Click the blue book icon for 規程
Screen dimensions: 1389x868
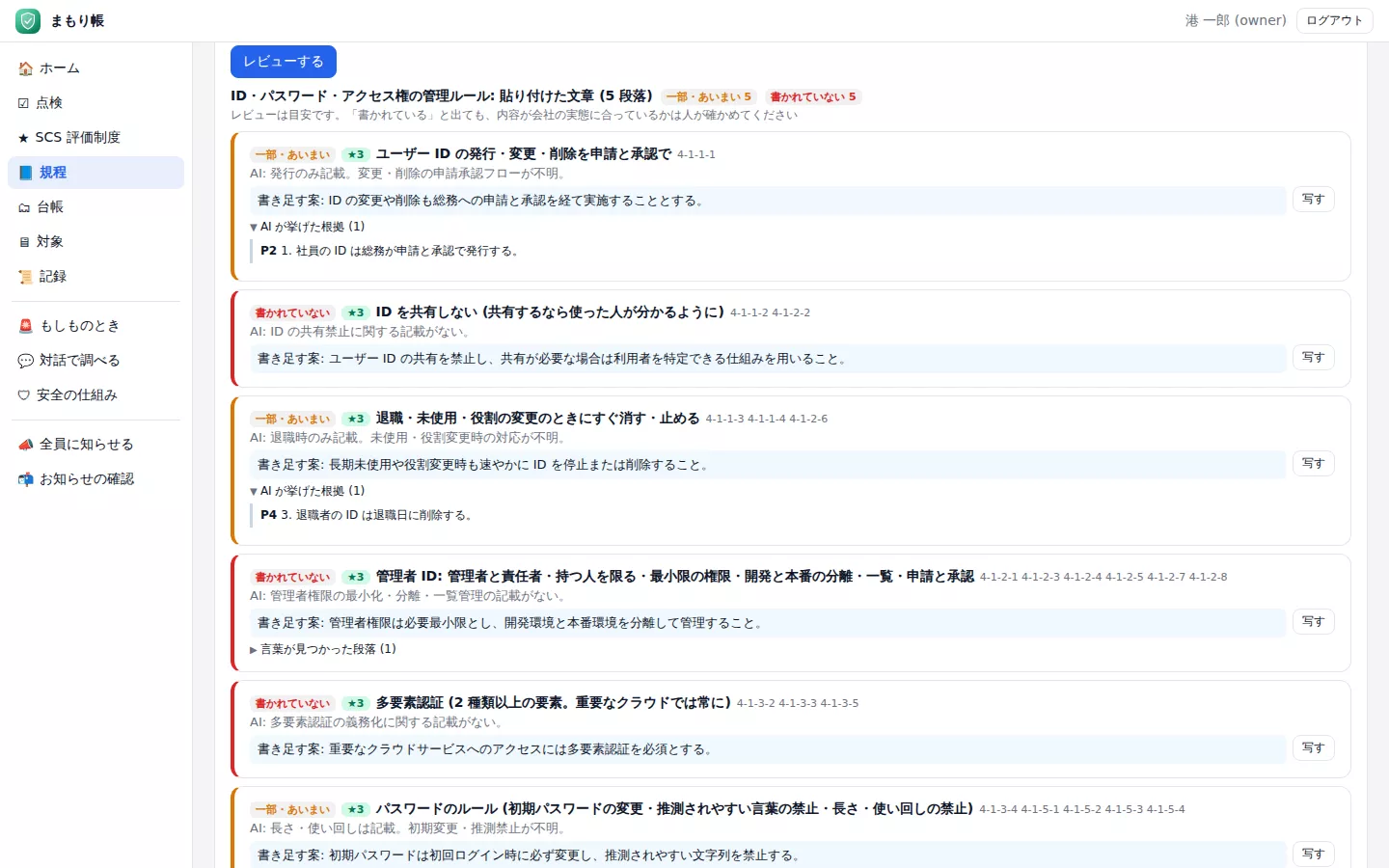pos(25,173)
